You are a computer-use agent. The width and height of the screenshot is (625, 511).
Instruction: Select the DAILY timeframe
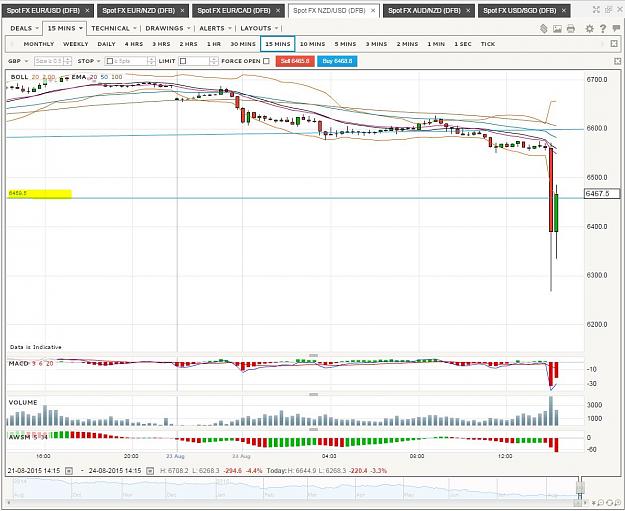[x=106, y=44]
